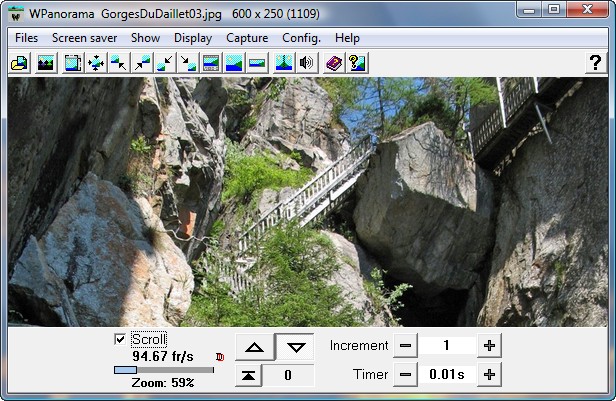The width and height of the screenshot is (616, 401).
Task: Click the scroll down triangle button
Action: 296,347
